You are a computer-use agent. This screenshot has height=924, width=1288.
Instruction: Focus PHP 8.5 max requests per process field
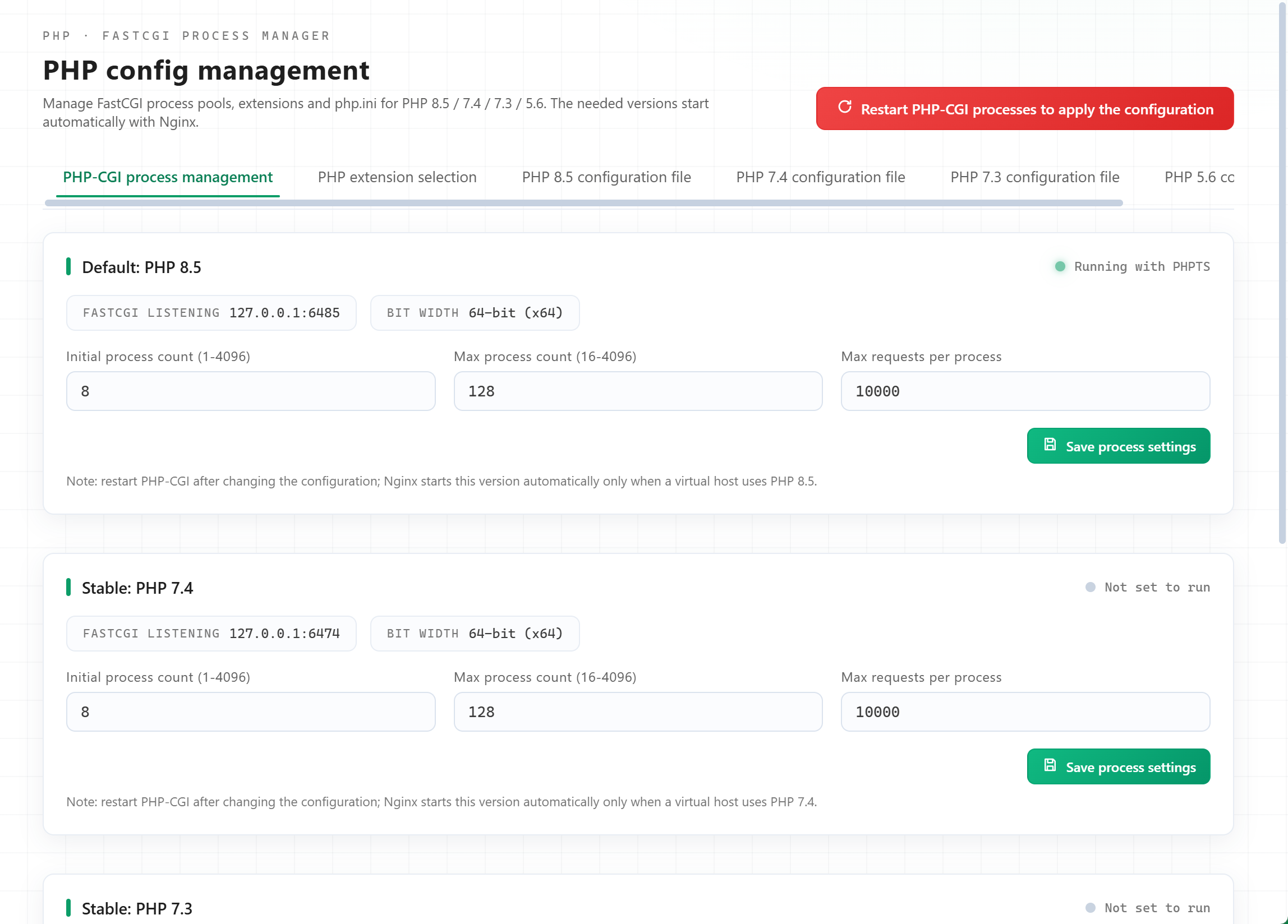[x=1025, y=391]
